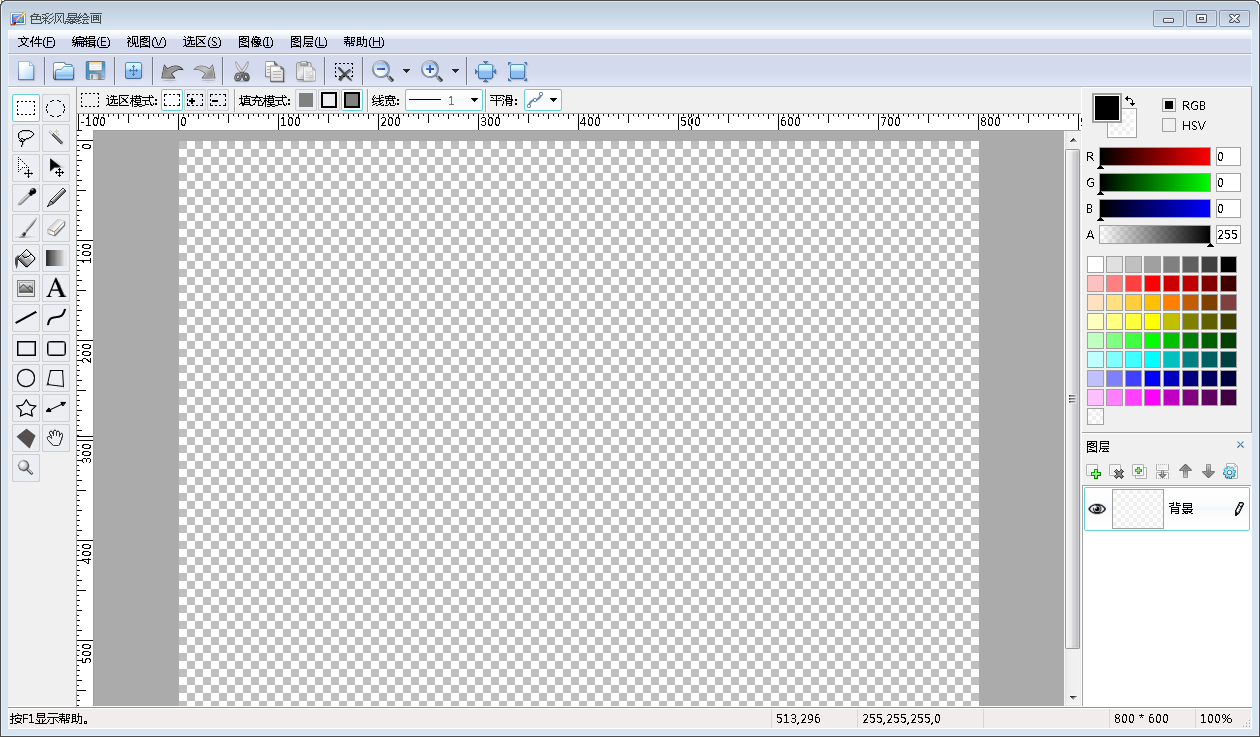Open the zoom in dropdown arrow
Viewport: 1260px width, 737px height.
click(x=455, y=71)
